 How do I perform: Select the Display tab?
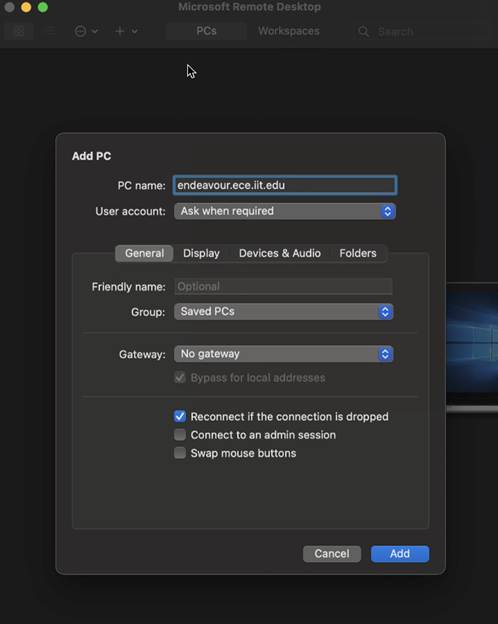click(x=201, y=253)
